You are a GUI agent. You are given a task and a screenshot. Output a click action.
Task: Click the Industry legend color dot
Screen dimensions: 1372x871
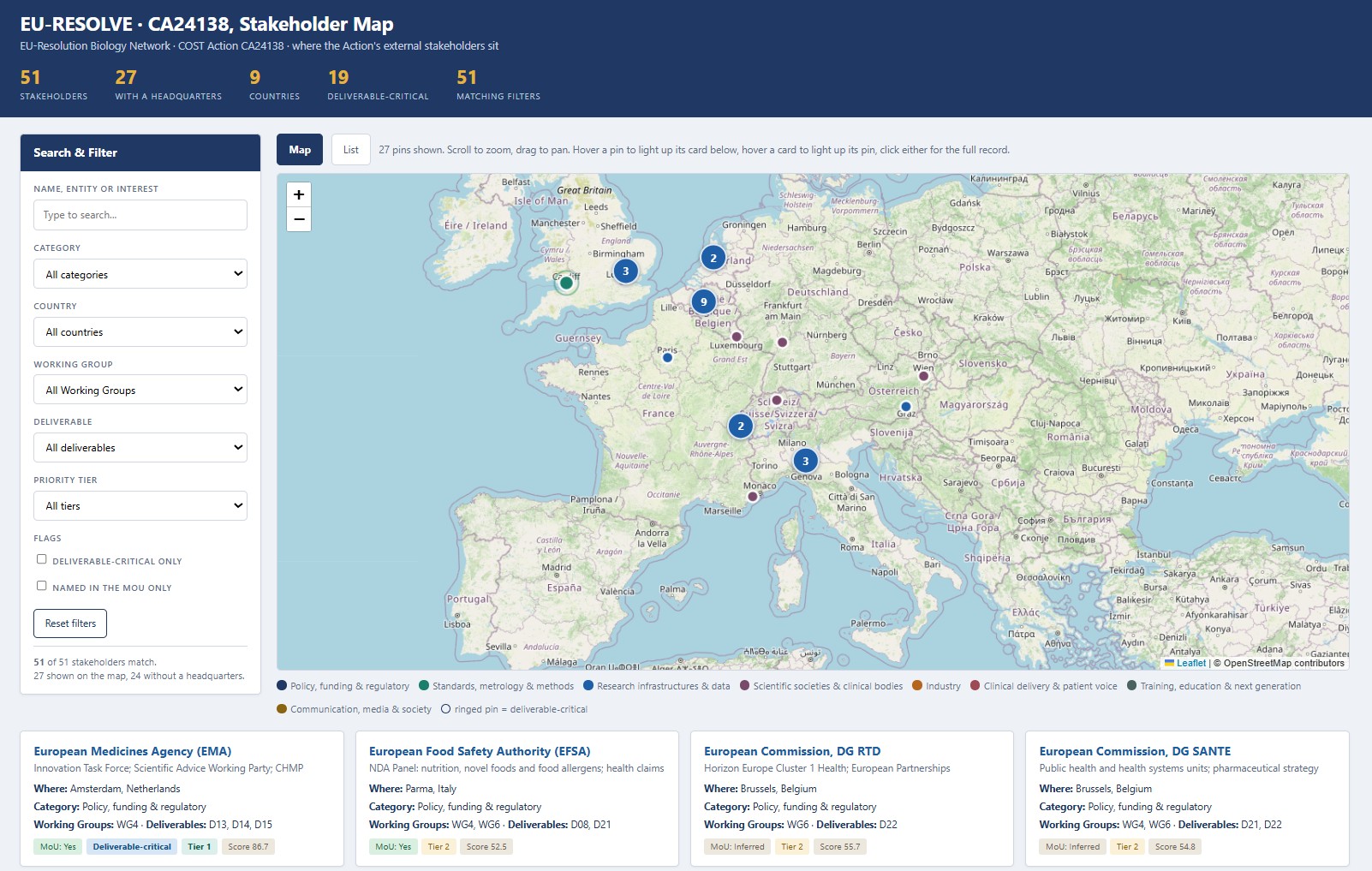(x=917, y=685)
